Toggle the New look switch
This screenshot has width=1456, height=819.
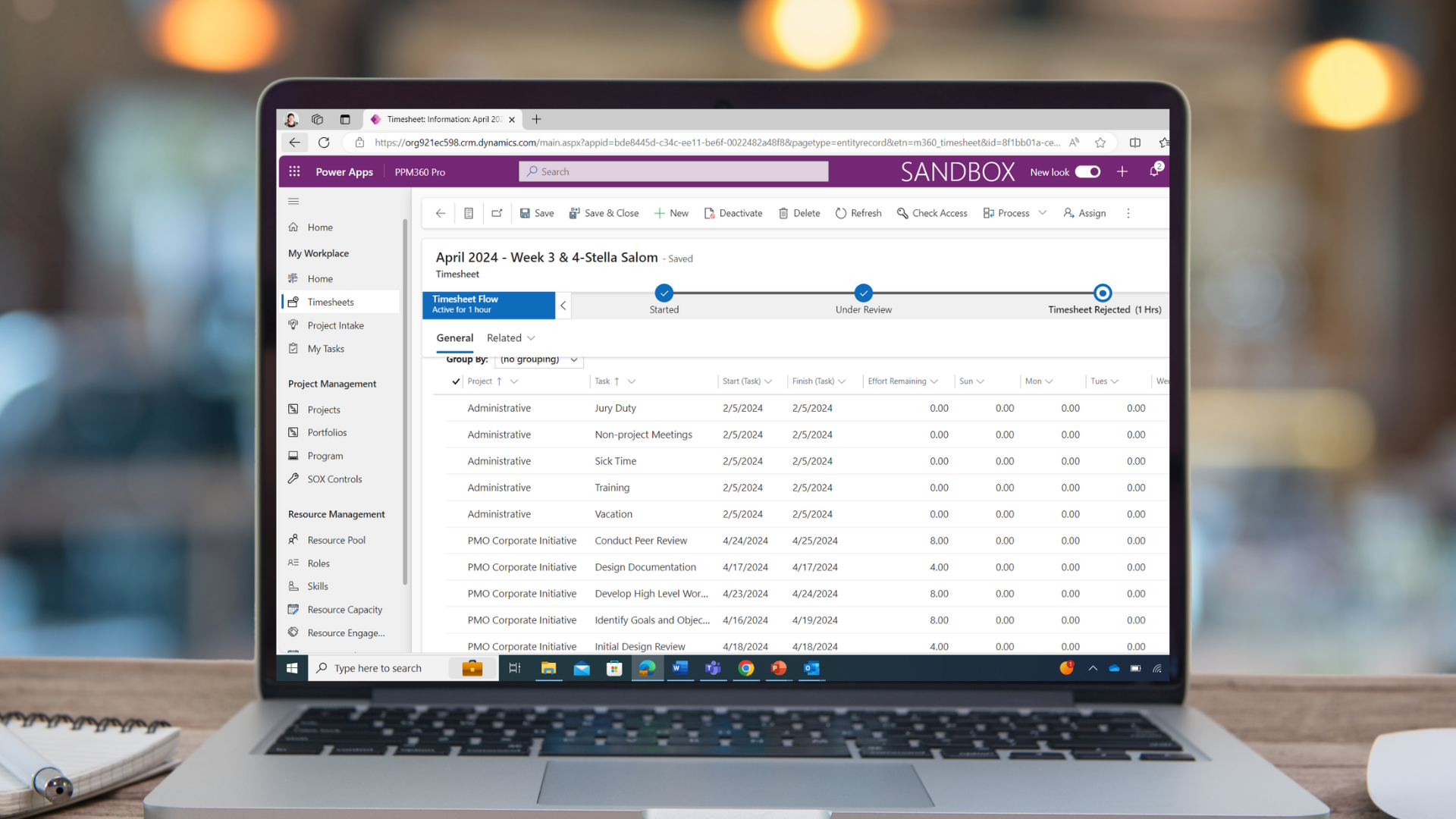pyautogui.click(x=1087, y=171)
